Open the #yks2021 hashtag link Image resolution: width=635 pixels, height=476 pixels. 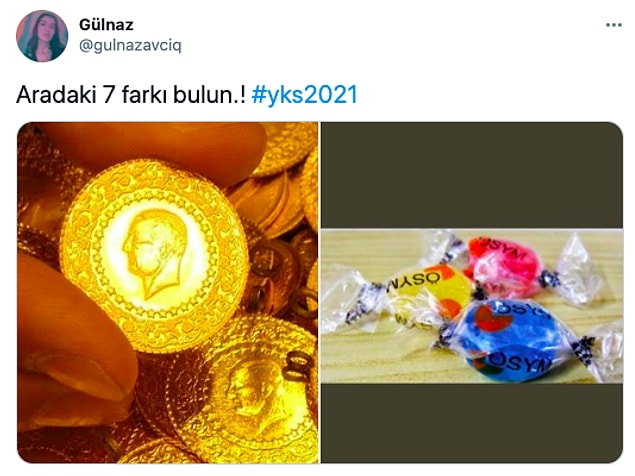[304, 95]
